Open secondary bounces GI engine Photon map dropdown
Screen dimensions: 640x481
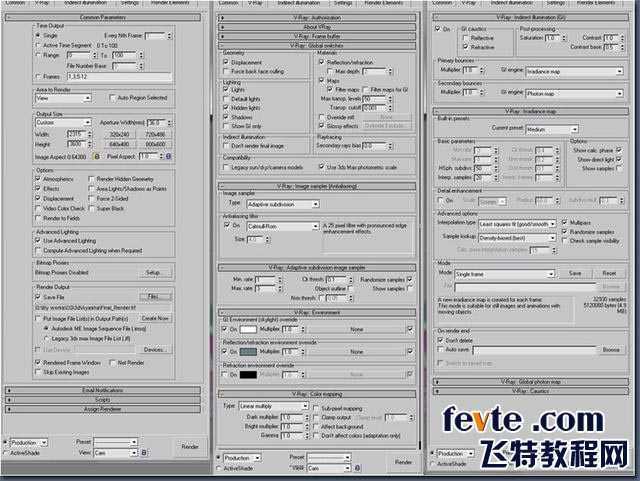tap(574, 94)
